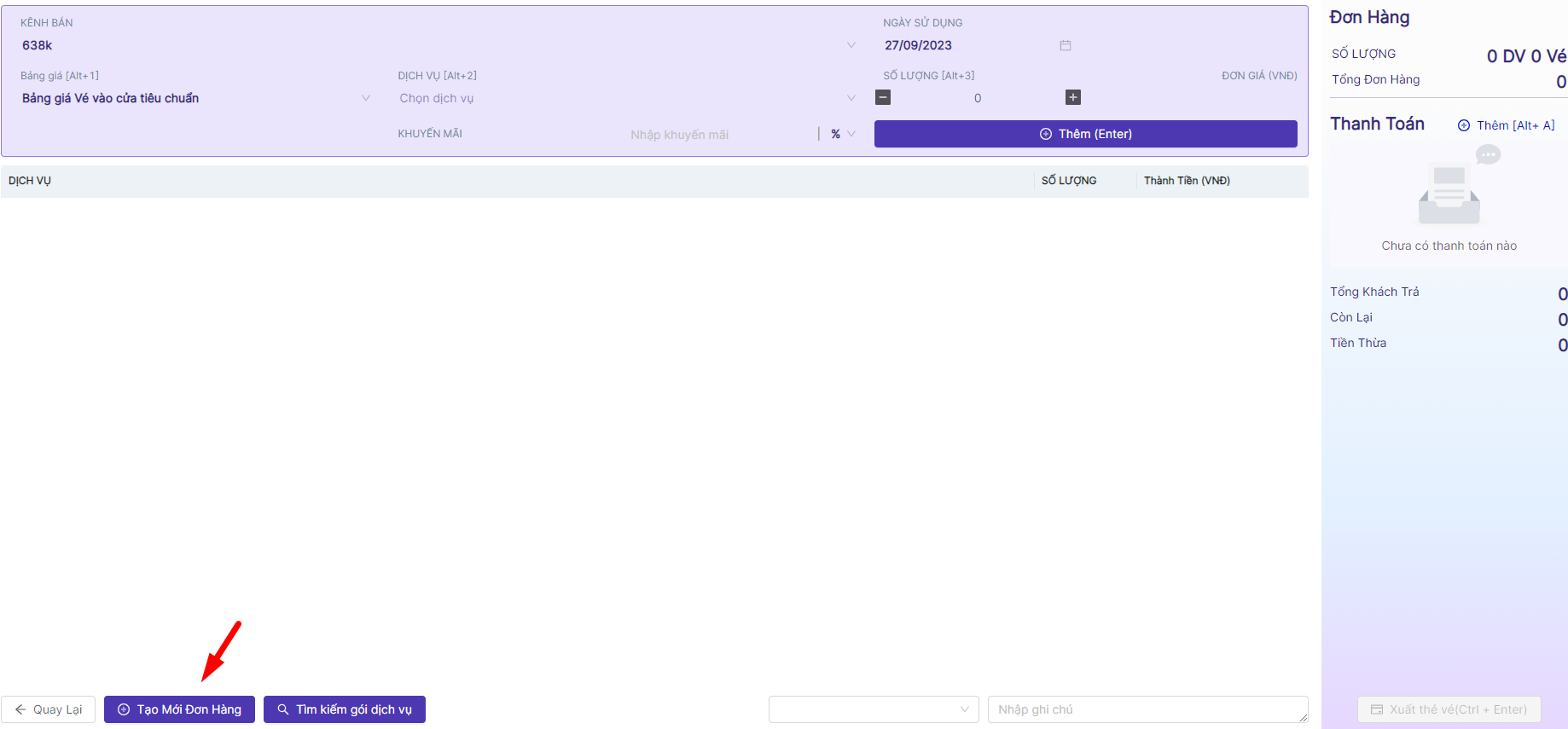Decrease quantity with the minus button
Viewport: 1568px width, 729px height.
click(883, 97)
